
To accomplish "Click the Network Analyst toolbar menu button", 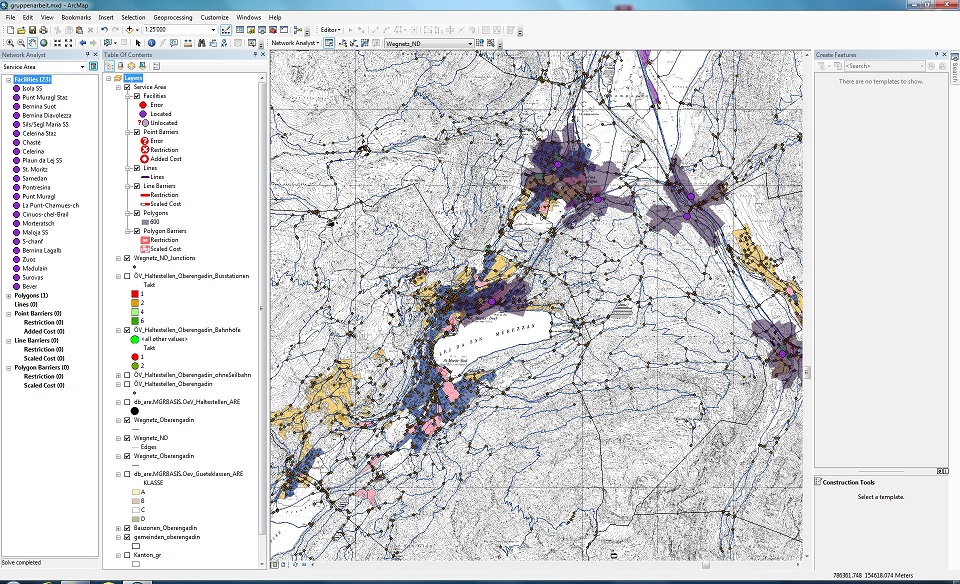I will click(x=296, y=44).
